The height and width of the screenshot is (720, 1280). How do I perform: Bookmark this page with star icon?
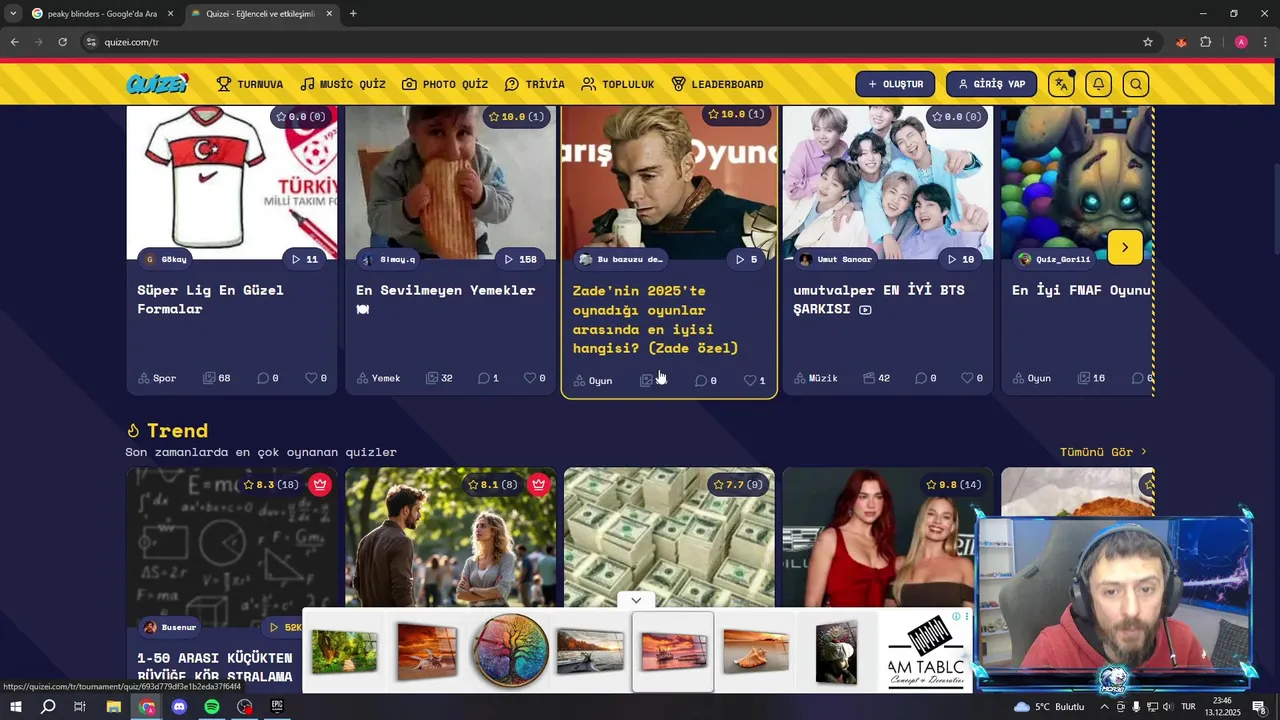1148,42
